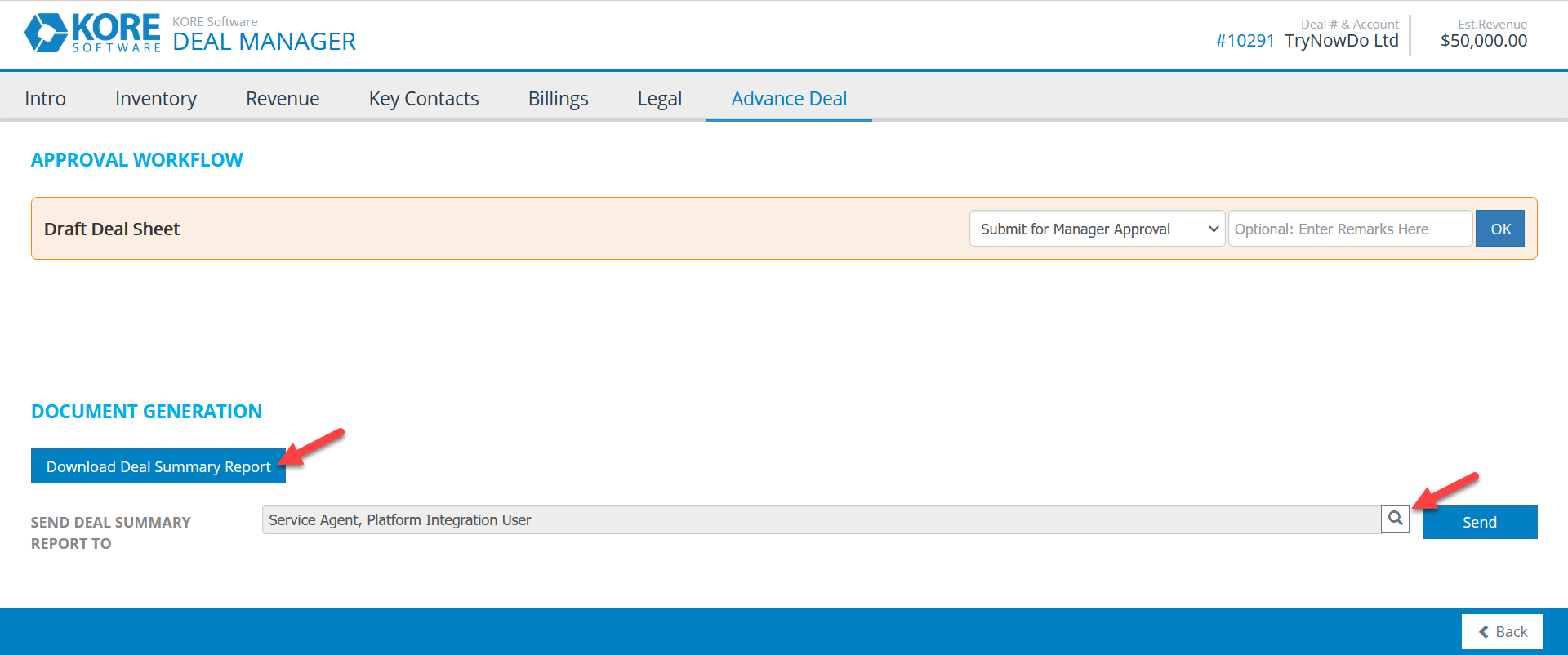Open the Intro tab
Screen dimensions: 1568x655
(45, 99)
